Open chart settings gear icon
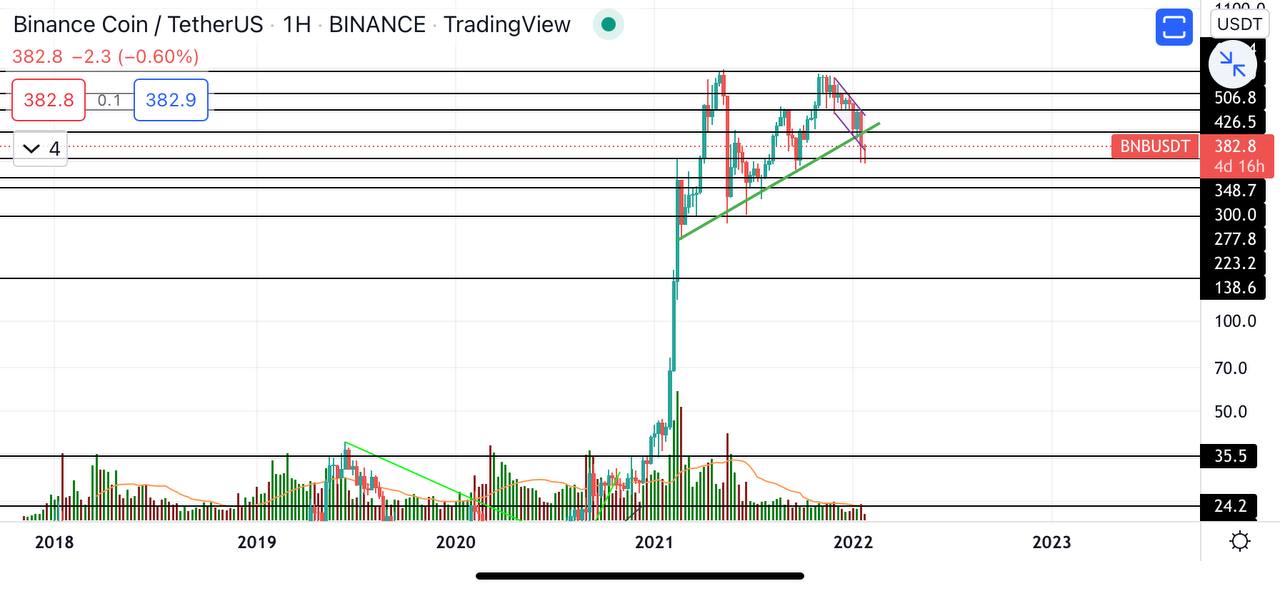 pos(1240,542)
